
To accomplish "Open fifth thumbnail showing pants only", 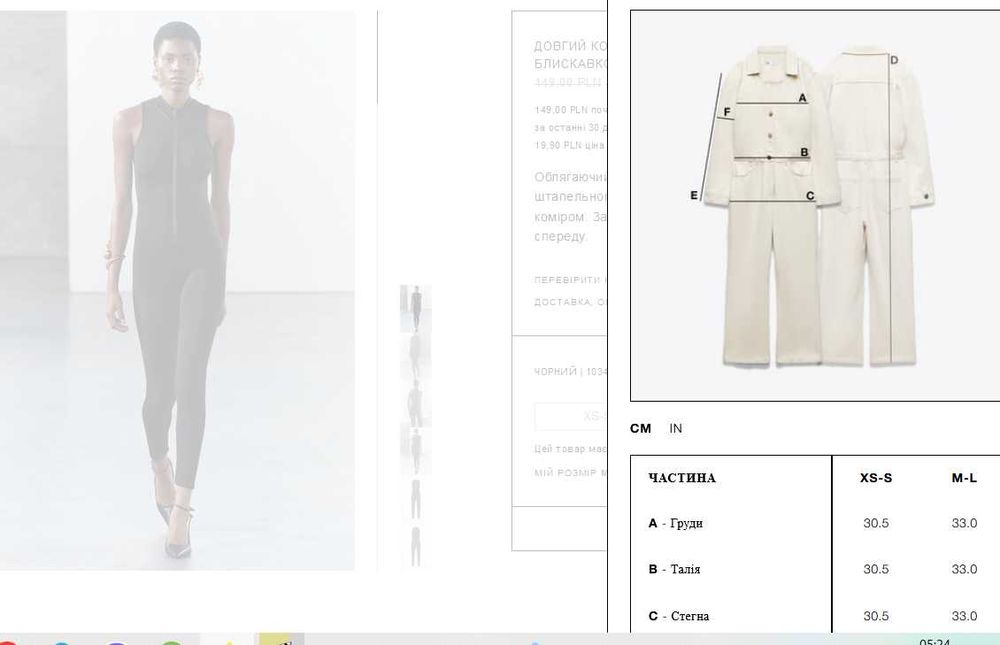I will (415, 498).
